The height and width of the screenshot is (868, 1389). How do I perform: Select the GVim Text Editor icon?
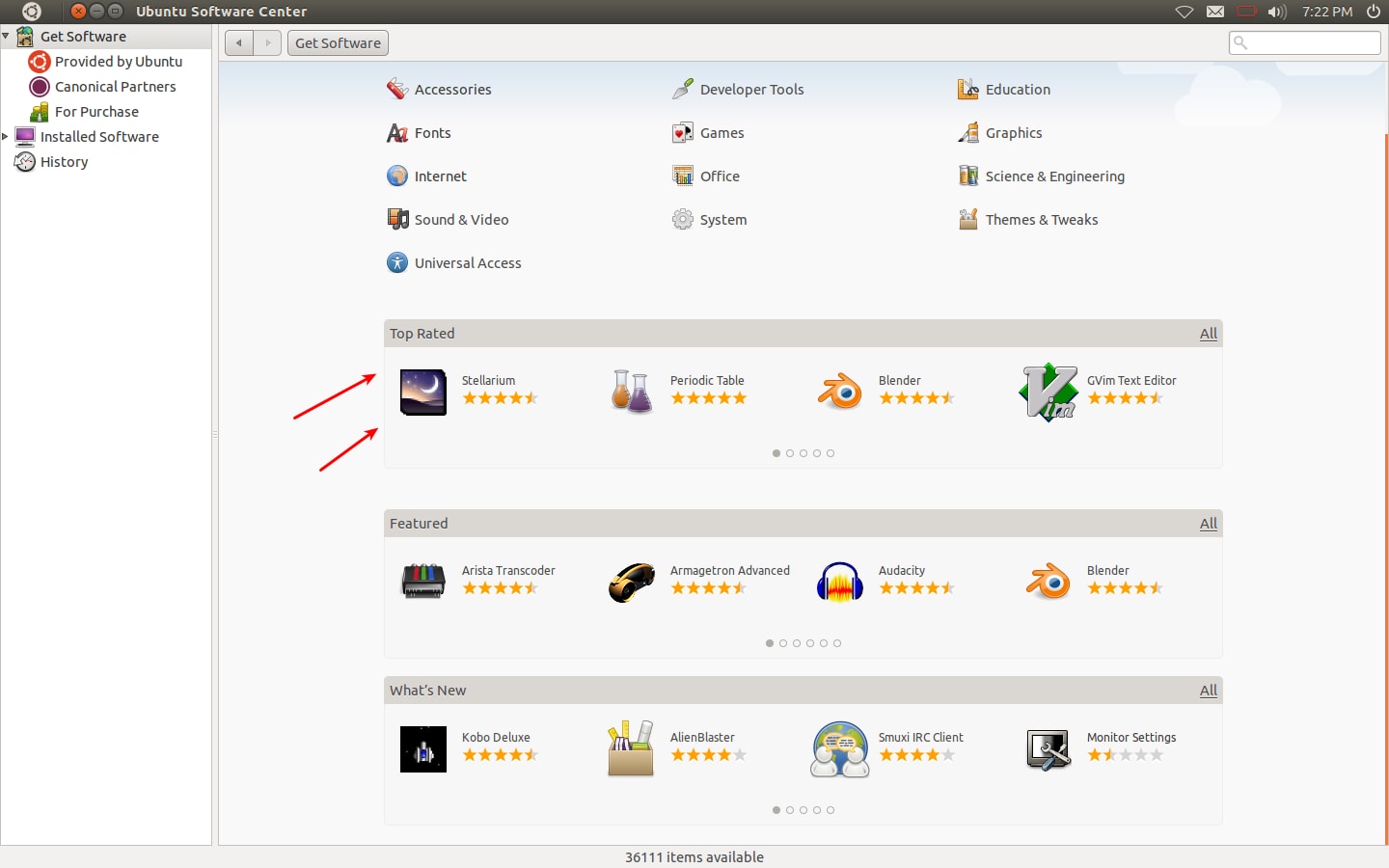1049,393
